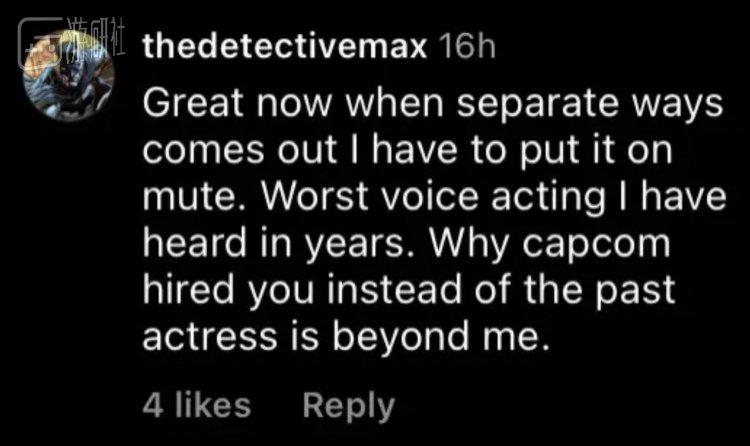This screenshot has height=446, width=750.
Task: Reply to thedetectivemax's comment
Action: click(x=348, y=405)
